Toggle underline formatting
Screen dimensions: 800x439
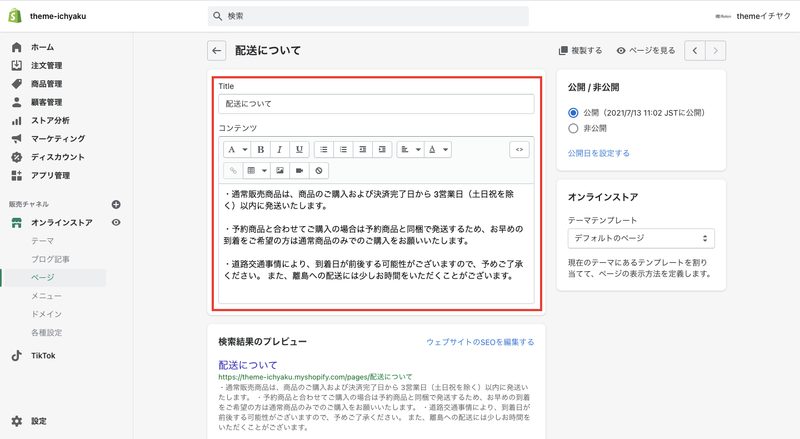[299, 150]
